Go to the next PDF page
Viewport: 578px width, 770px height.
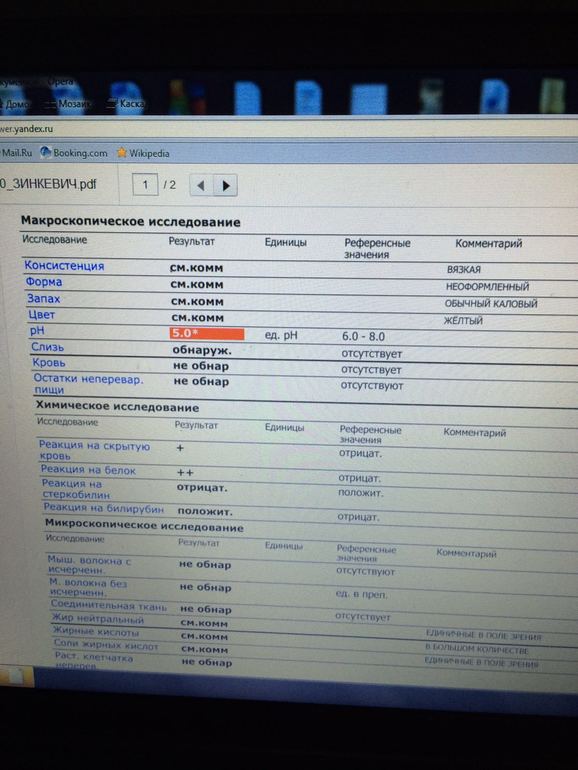[225, 186]
